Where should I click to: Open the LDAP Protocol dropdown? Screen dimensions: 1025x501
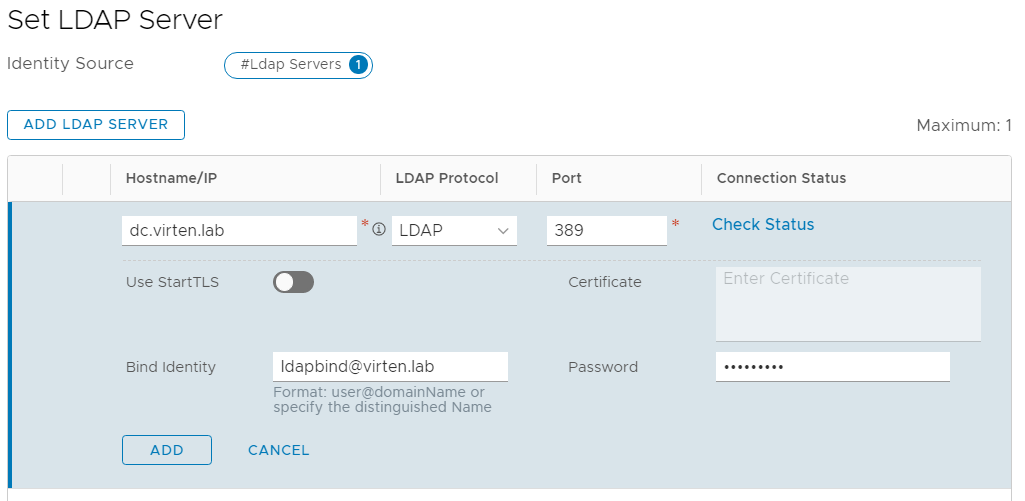click(454, 230)
